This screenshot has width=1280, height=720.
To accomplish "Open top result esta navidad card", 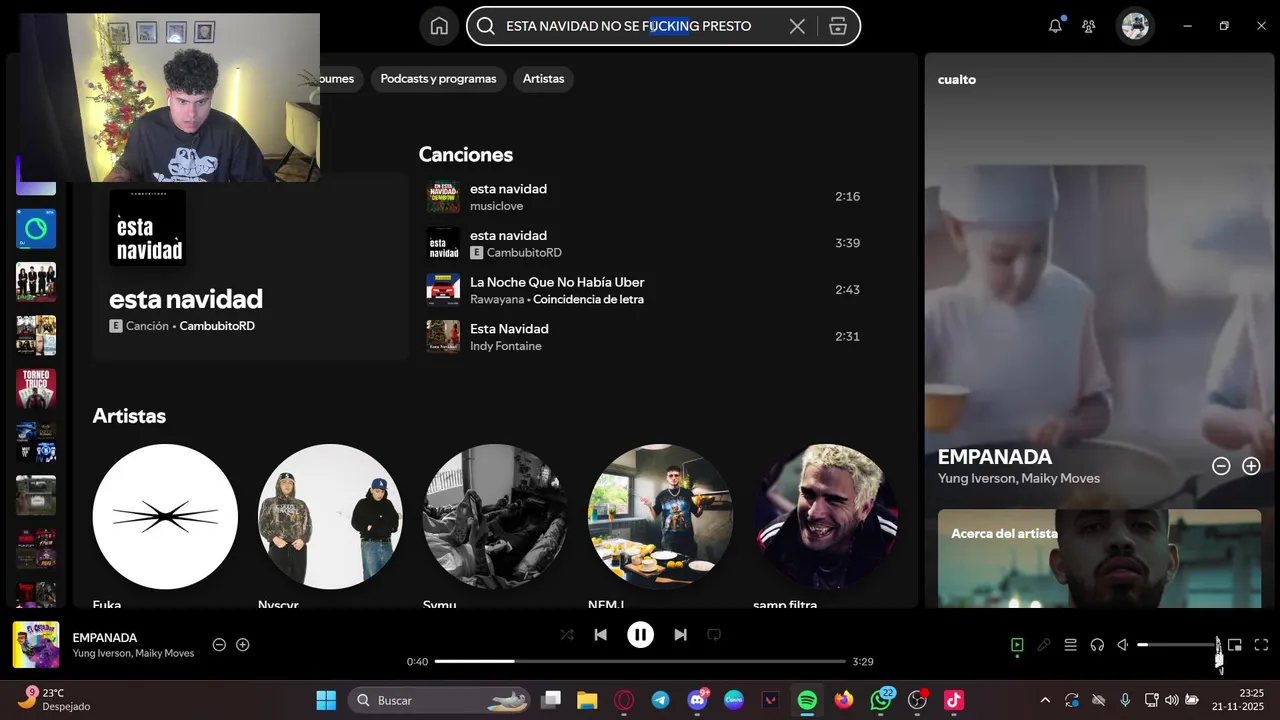I will pyautogui.click(x=250, y=266).
